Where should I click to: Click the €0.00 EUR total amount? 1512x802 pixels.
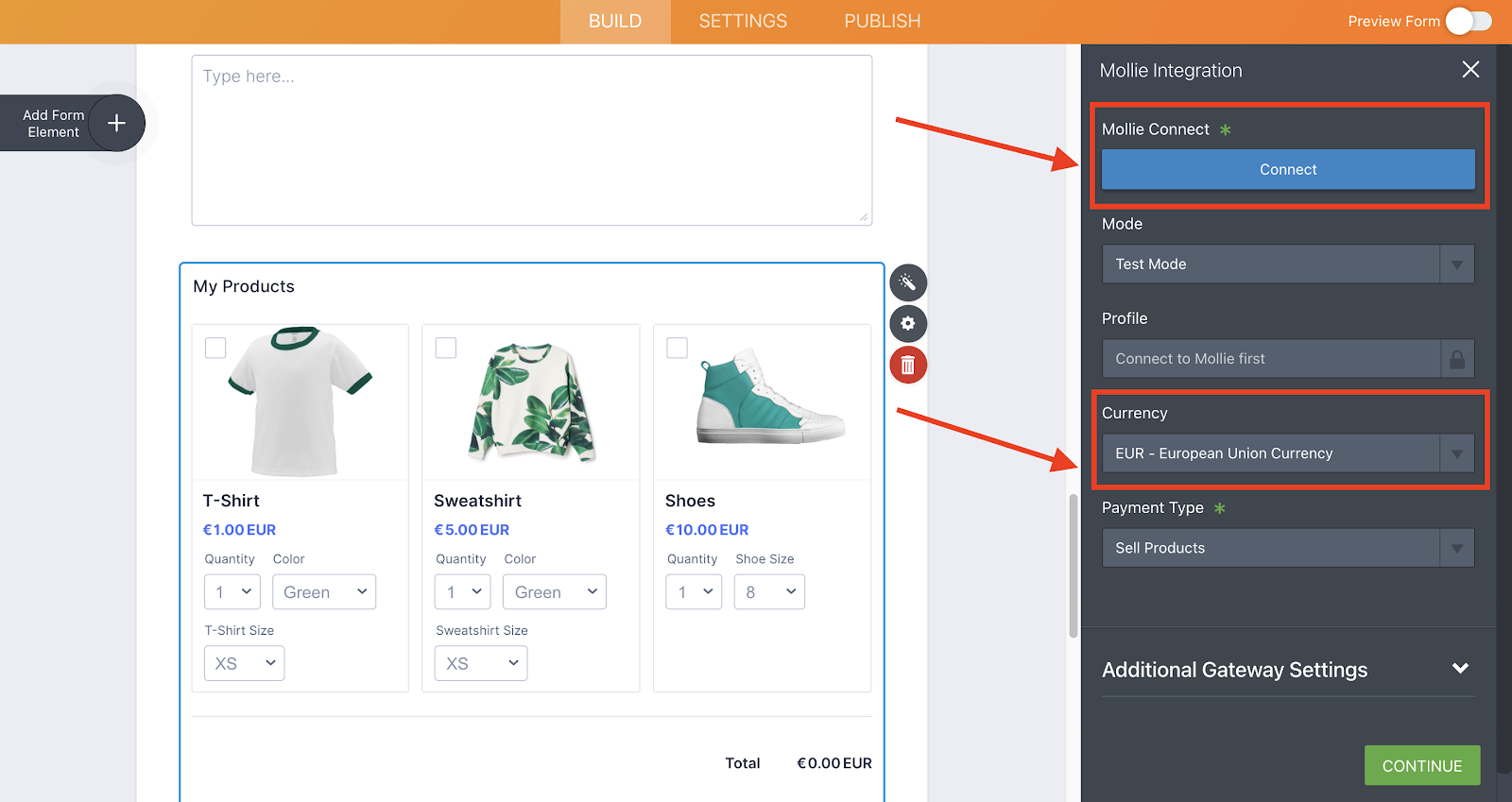(x=834, y=763)
